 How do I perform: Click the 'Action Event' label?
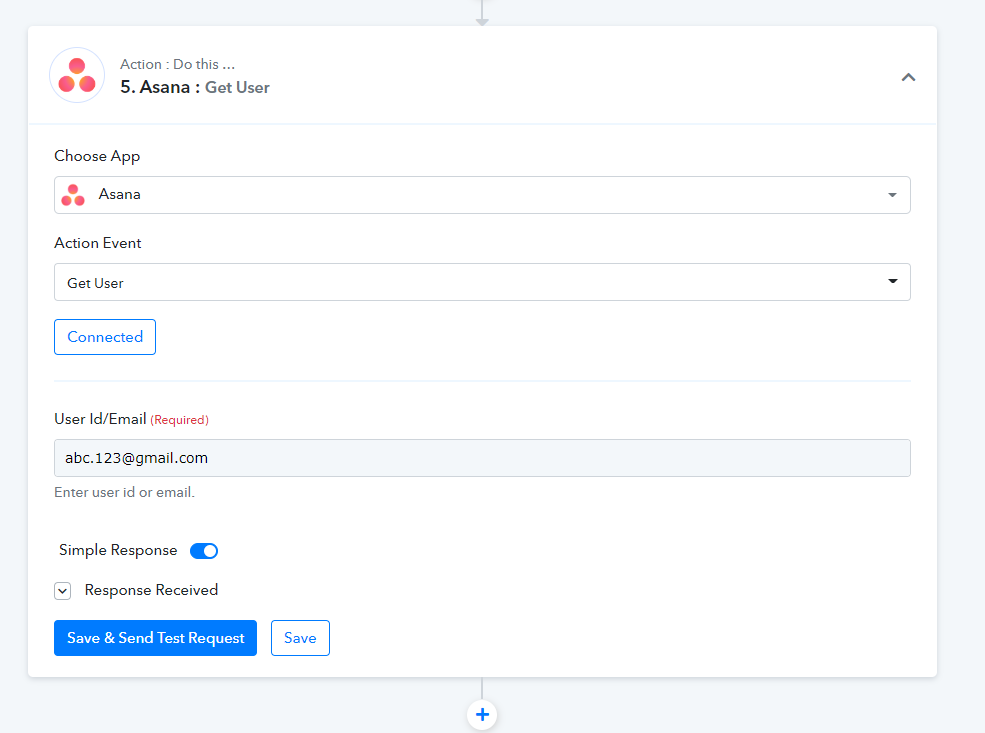[x=97, y=243]
